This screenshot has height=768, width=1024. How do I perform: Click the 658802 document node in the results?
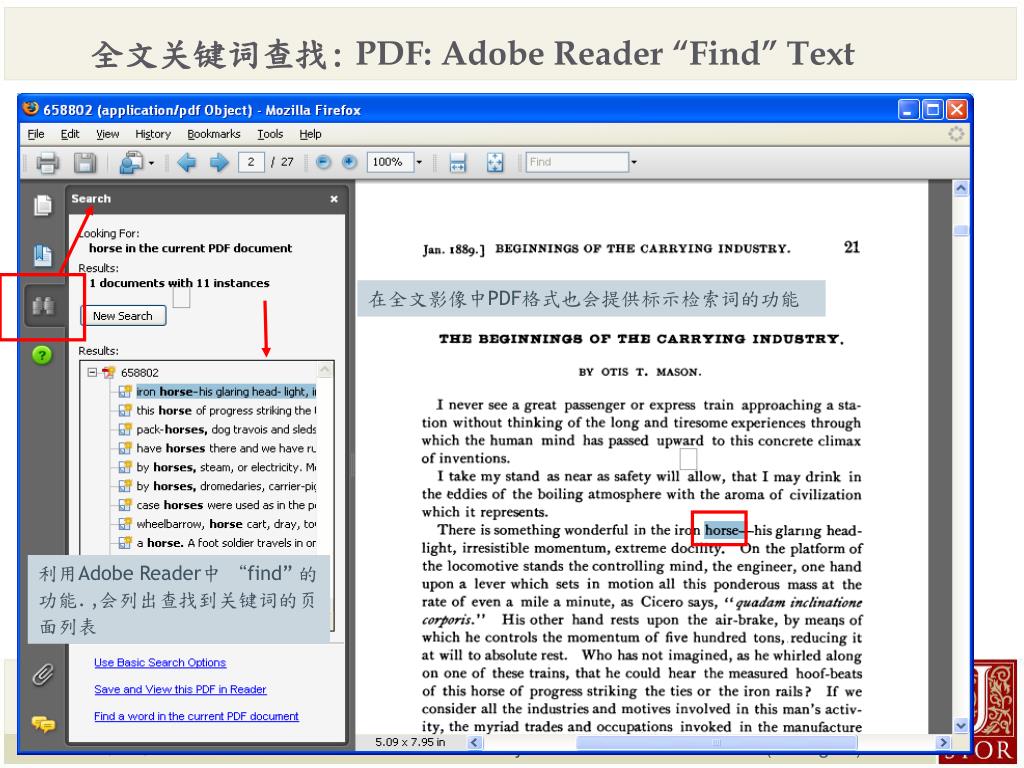coord(139,373)
